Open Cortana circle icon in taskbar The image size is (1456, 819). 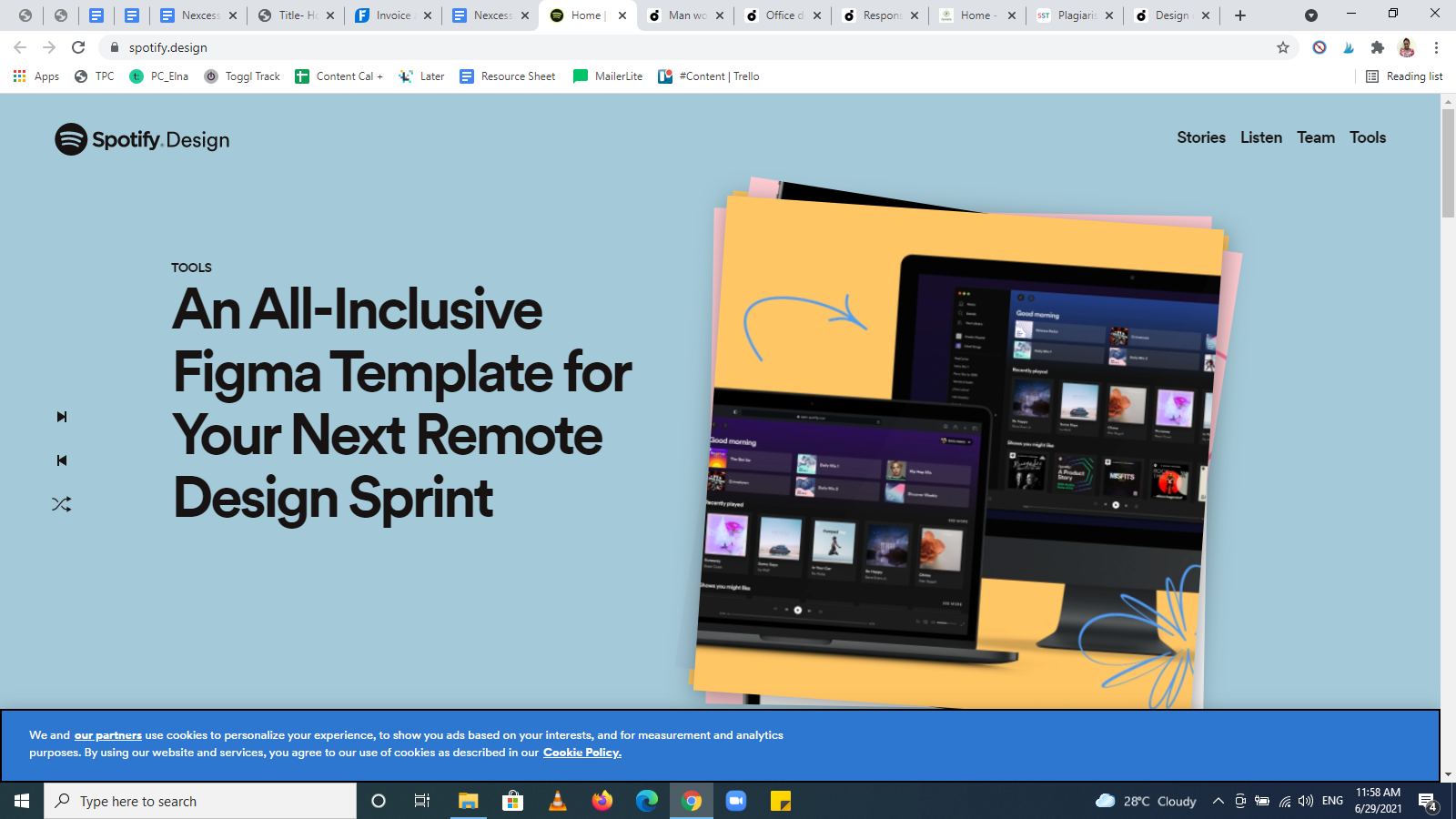point(379,801)
